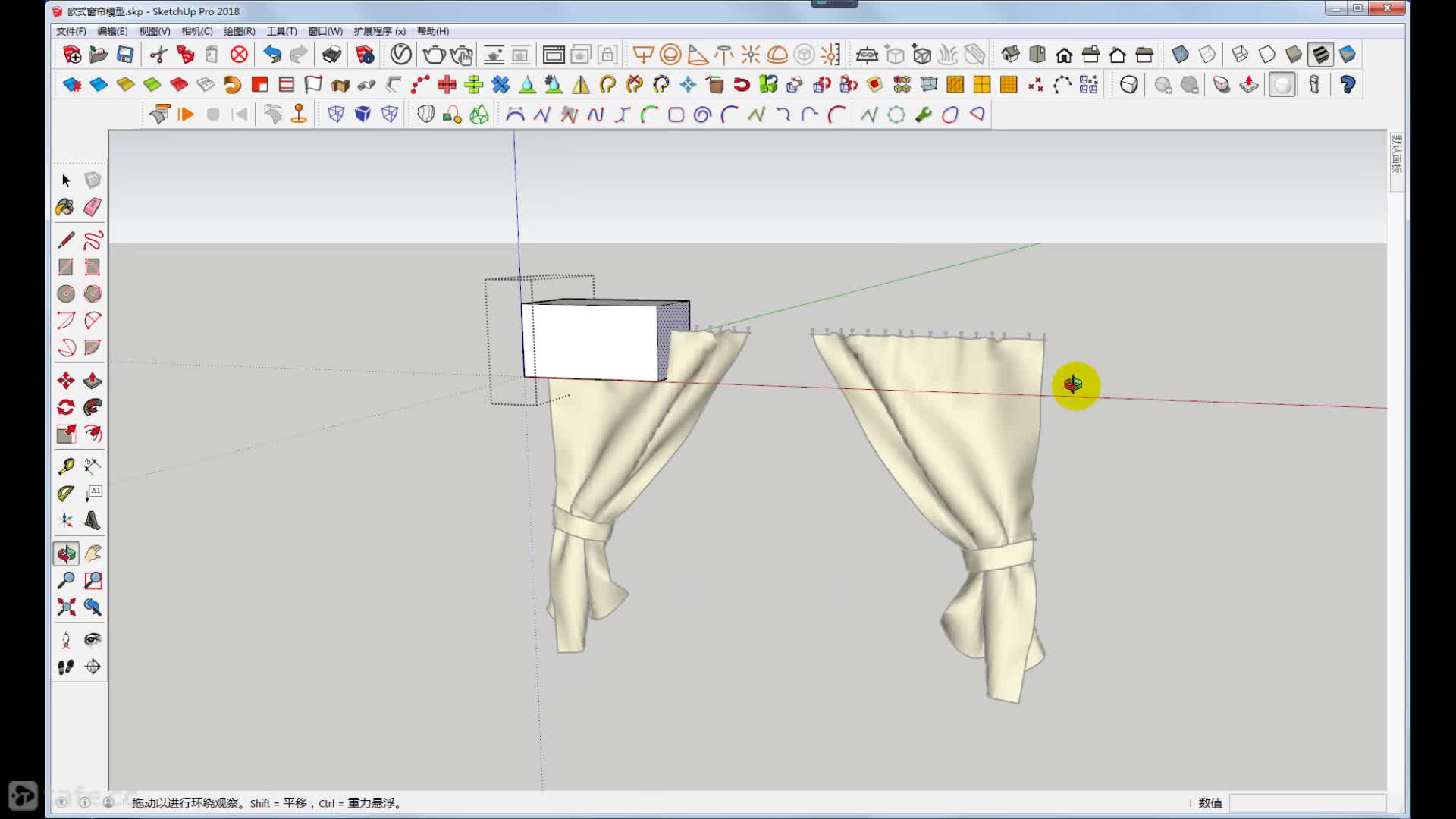Pick the Orbit tool in left toolbar

66,554
